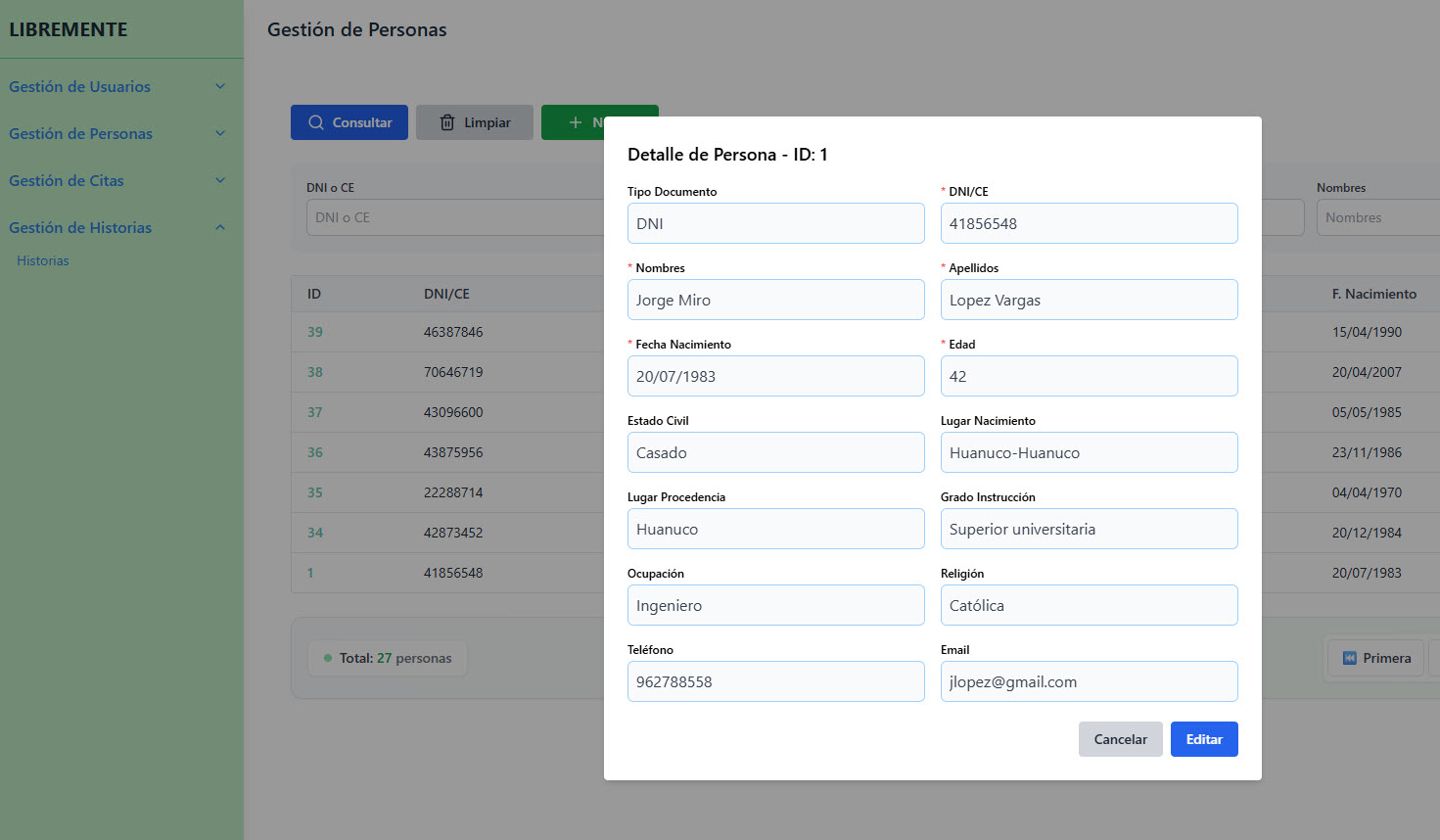The width and height of the screenshot is (1440, 840).
Task: Click DNI cell 46387846
Action: coord(453,332)
